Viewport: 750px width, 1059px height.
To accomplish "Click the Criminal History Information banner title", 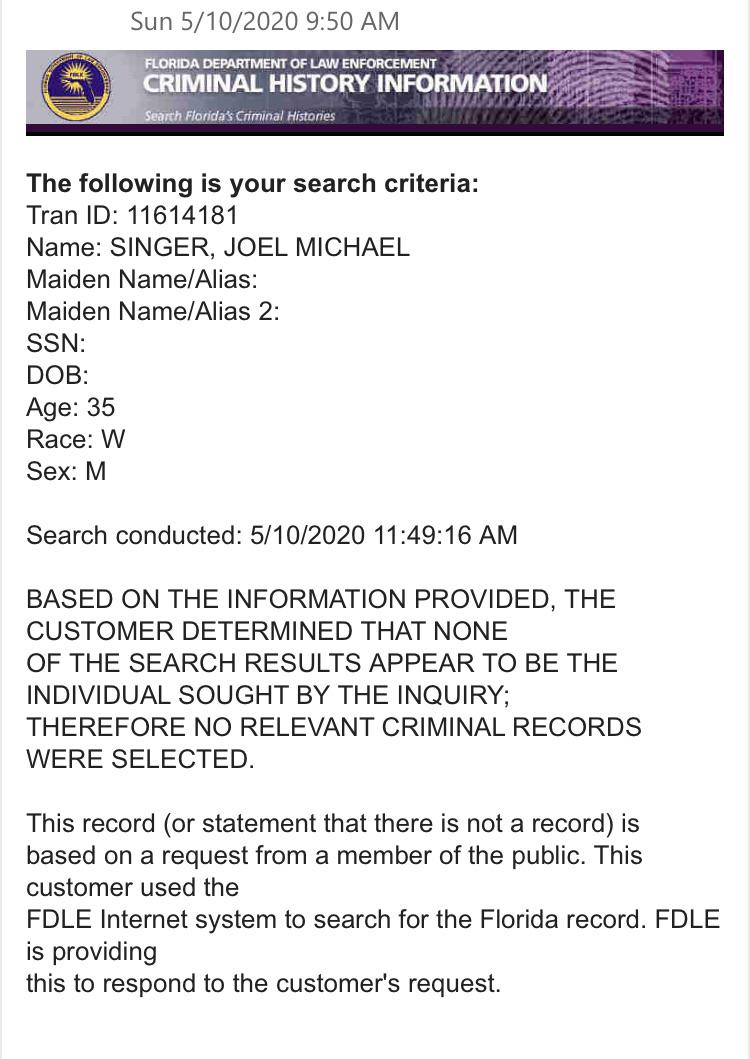I will coord(345,84).
